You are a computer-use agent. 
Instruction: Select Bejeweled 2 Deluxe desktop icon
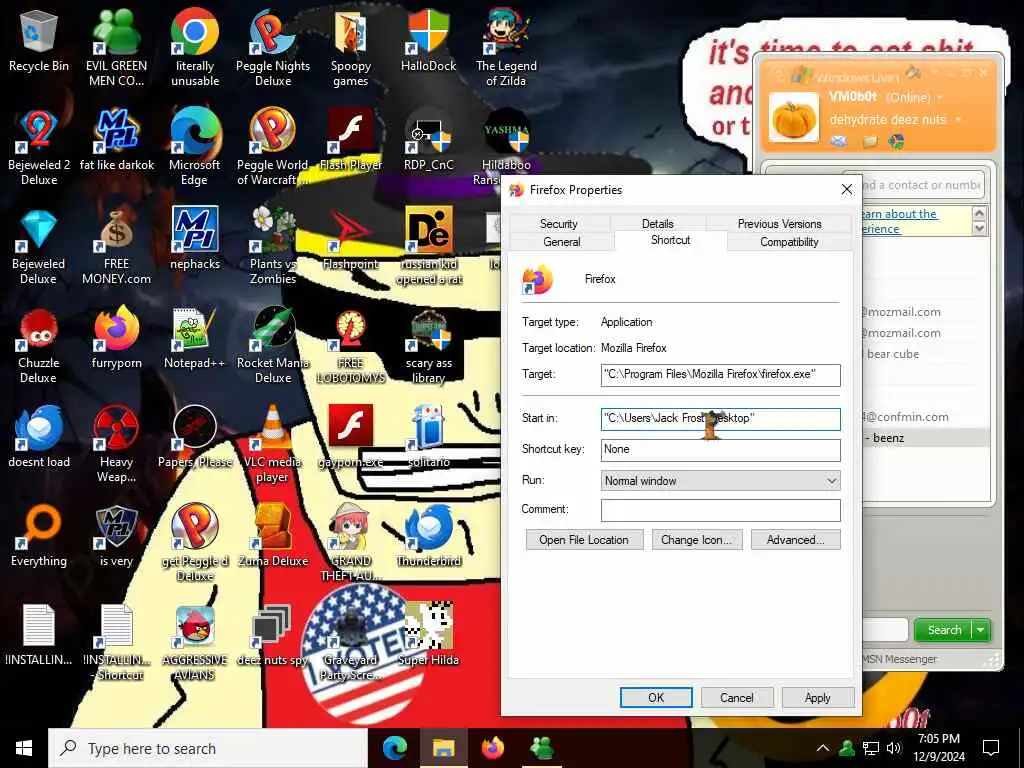pos(39,146)
